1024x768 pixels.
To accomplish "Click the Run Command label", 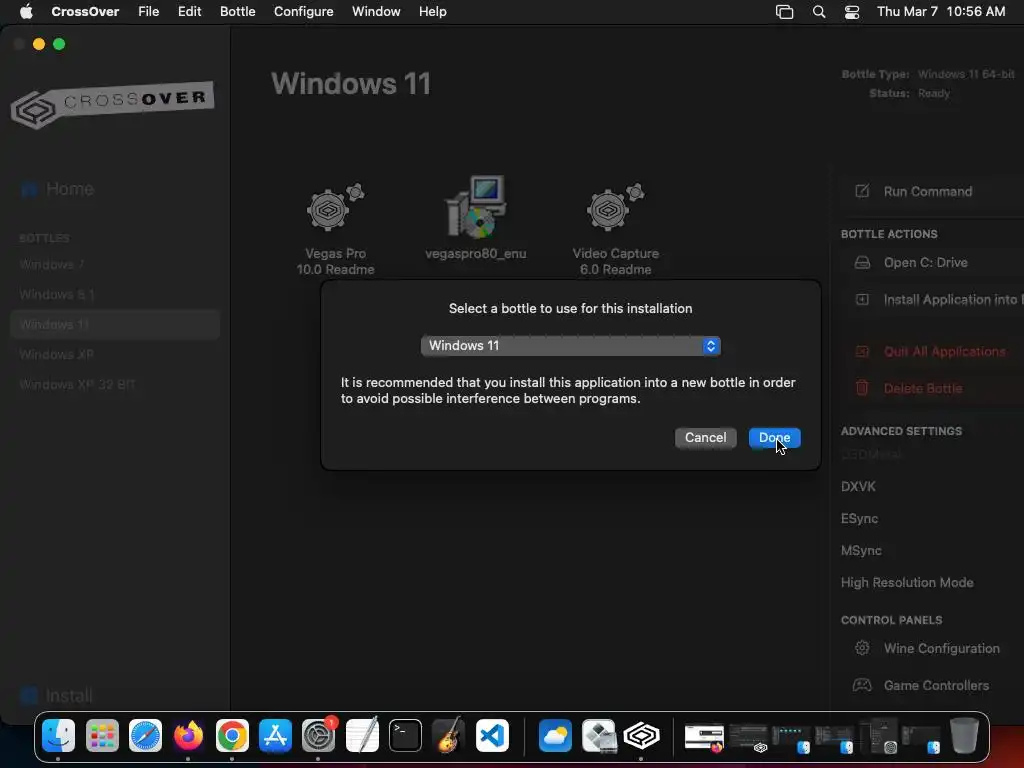I will tap(928, 191).
